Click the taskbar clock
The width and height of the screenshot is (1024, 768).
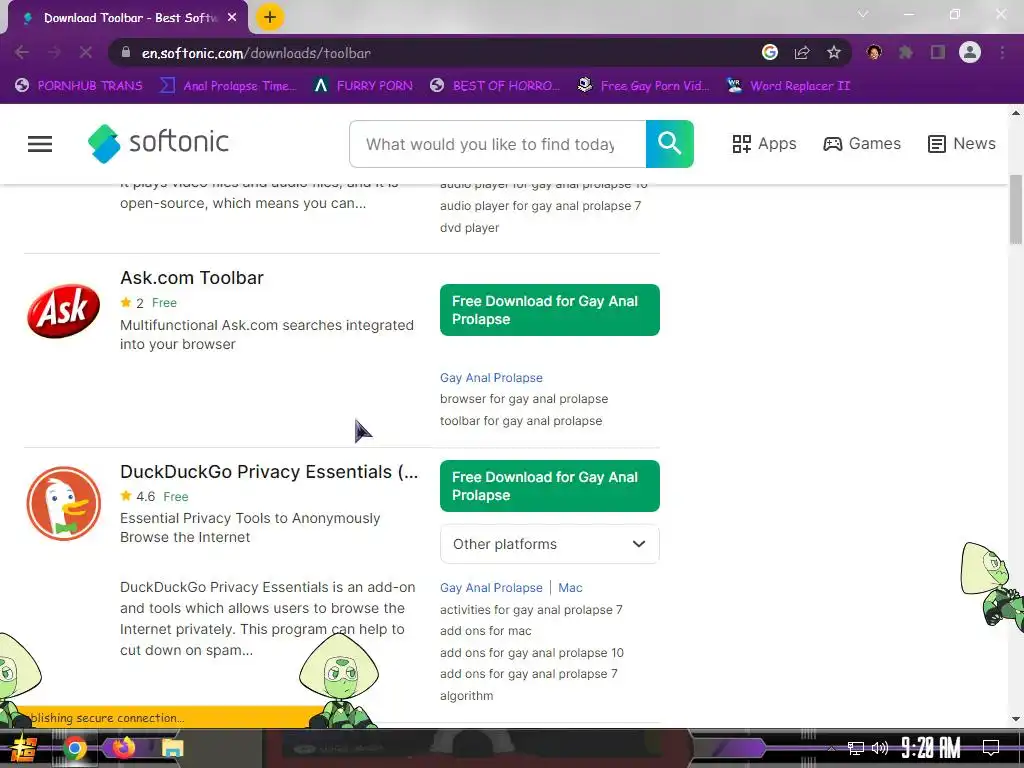(931, 748)
